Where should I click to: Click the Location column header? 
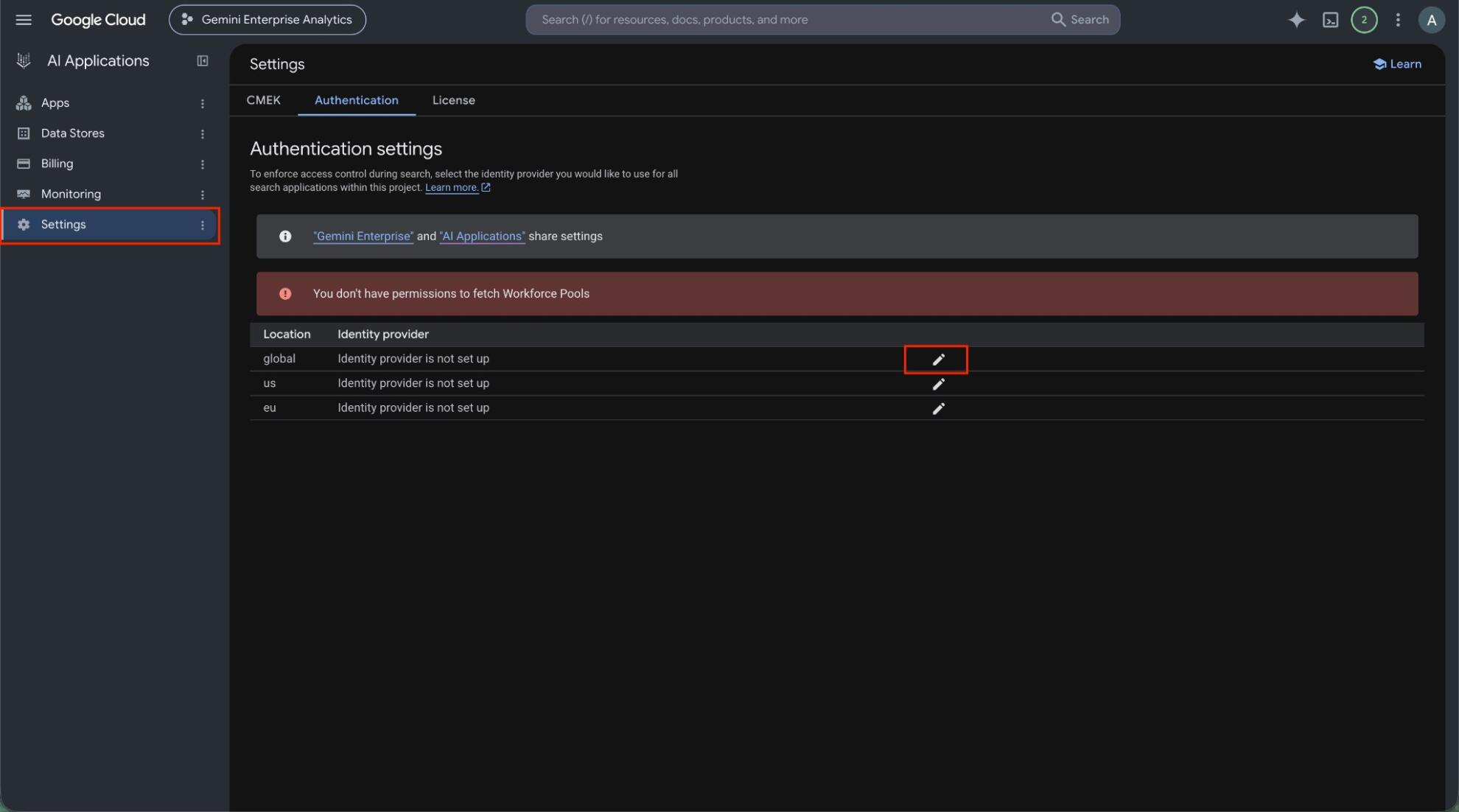pos(287,335)
